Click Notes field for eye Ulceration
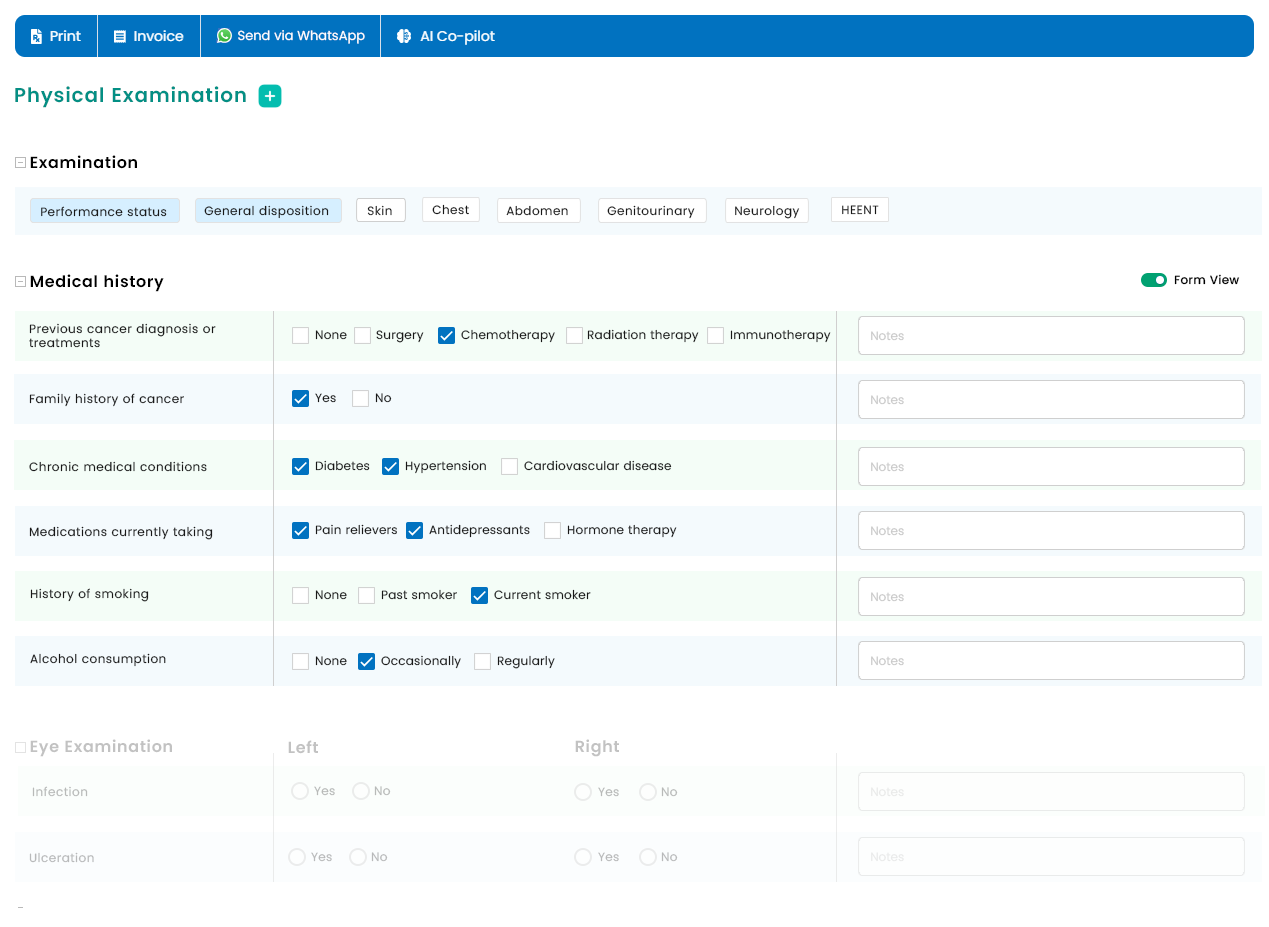The image size is (1269, 927). coord(1051,857)
